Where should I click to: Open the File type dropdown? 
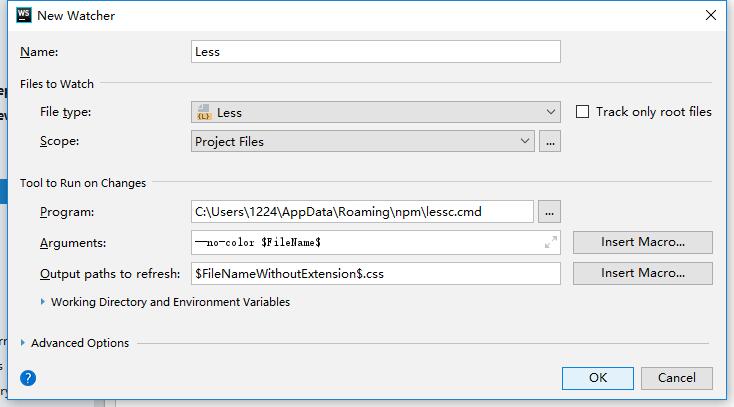click(375, 112)
